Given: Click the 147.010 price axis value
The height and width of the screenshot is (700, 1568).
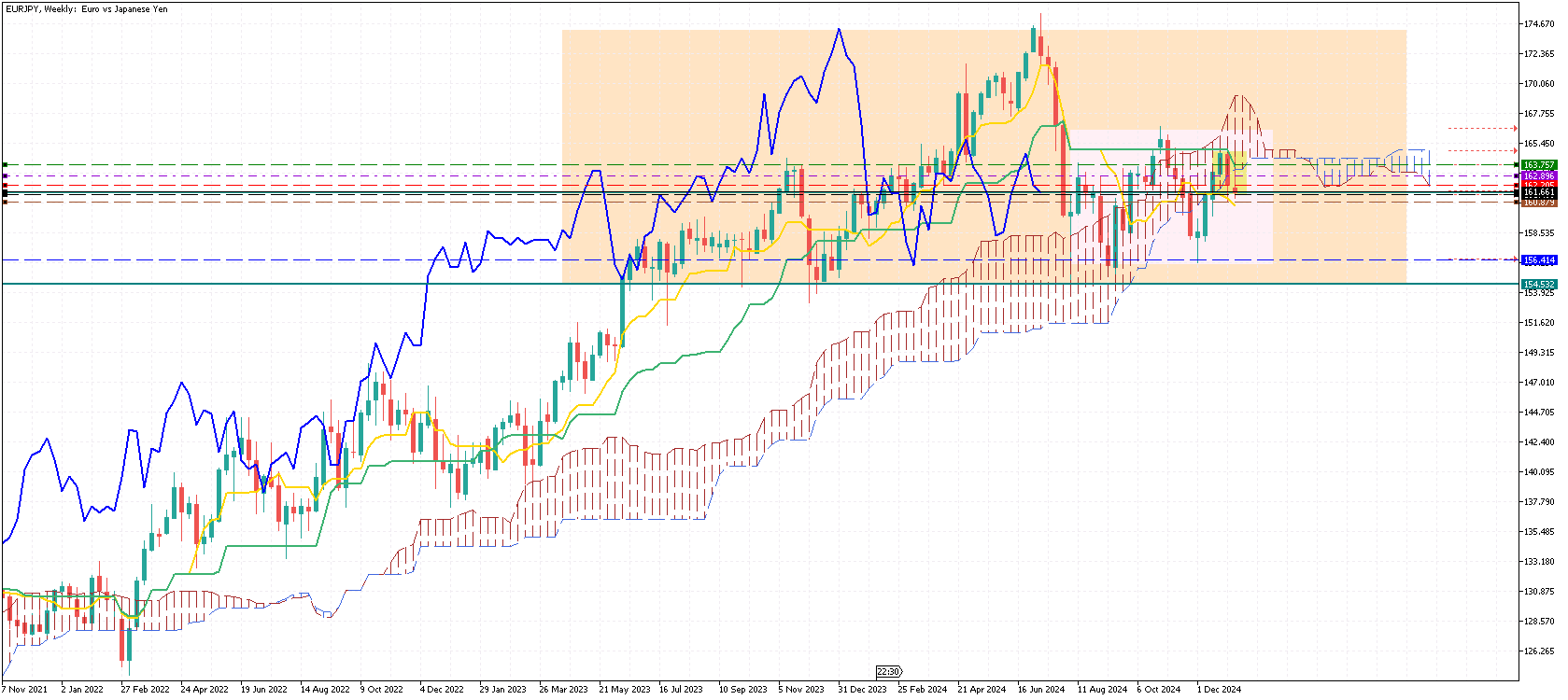Looking at the screenshot, I should (x=1539, y=383).
